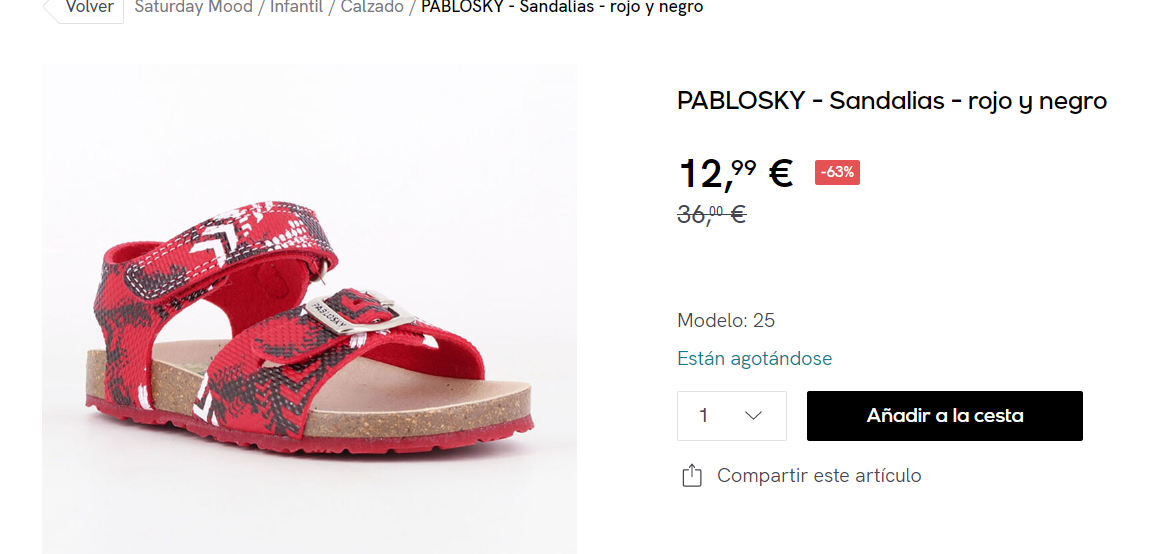Click the crossed-out 36,00 € price
Image resolution: width=1152 pixels, height=554 pixels.
click(x=711, y=215)
